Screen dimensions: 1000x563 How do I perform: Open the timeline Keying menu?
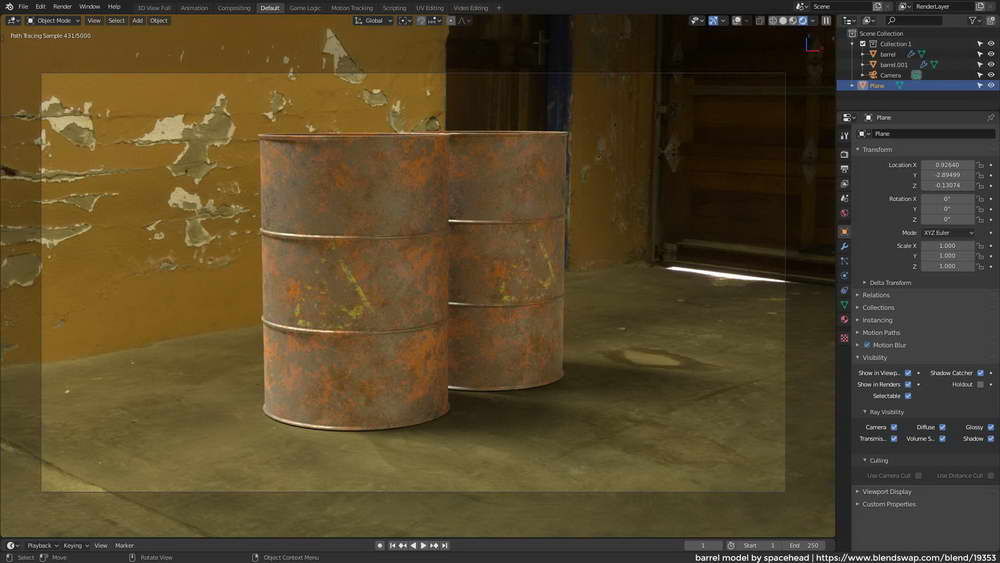coord(75,546)
